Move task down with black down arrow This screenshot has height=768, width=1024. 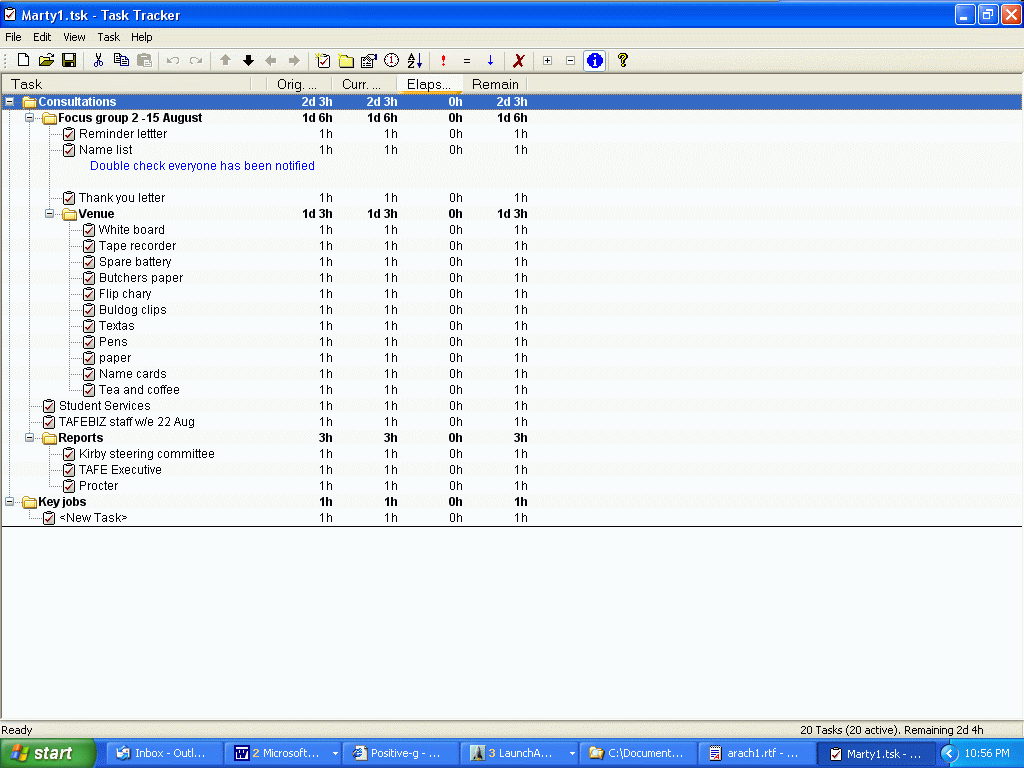[x=249, y=61]
